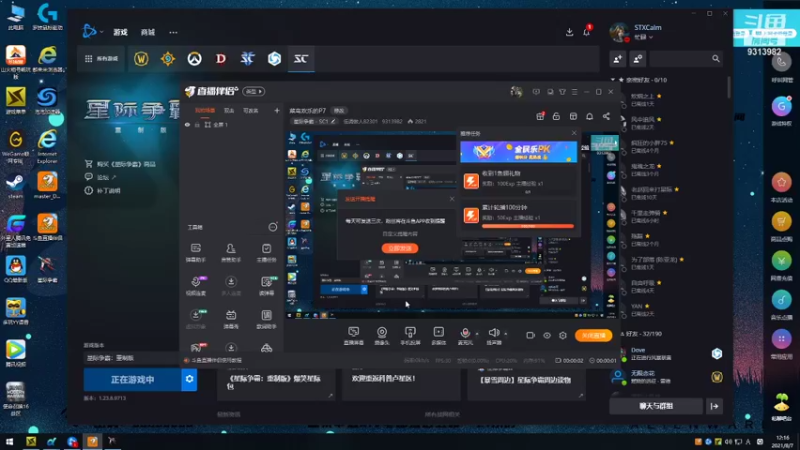Screen dimensions: 800x450
Task: Click the blue 正在游戏中 play button
Action: [x=132, y=380]
